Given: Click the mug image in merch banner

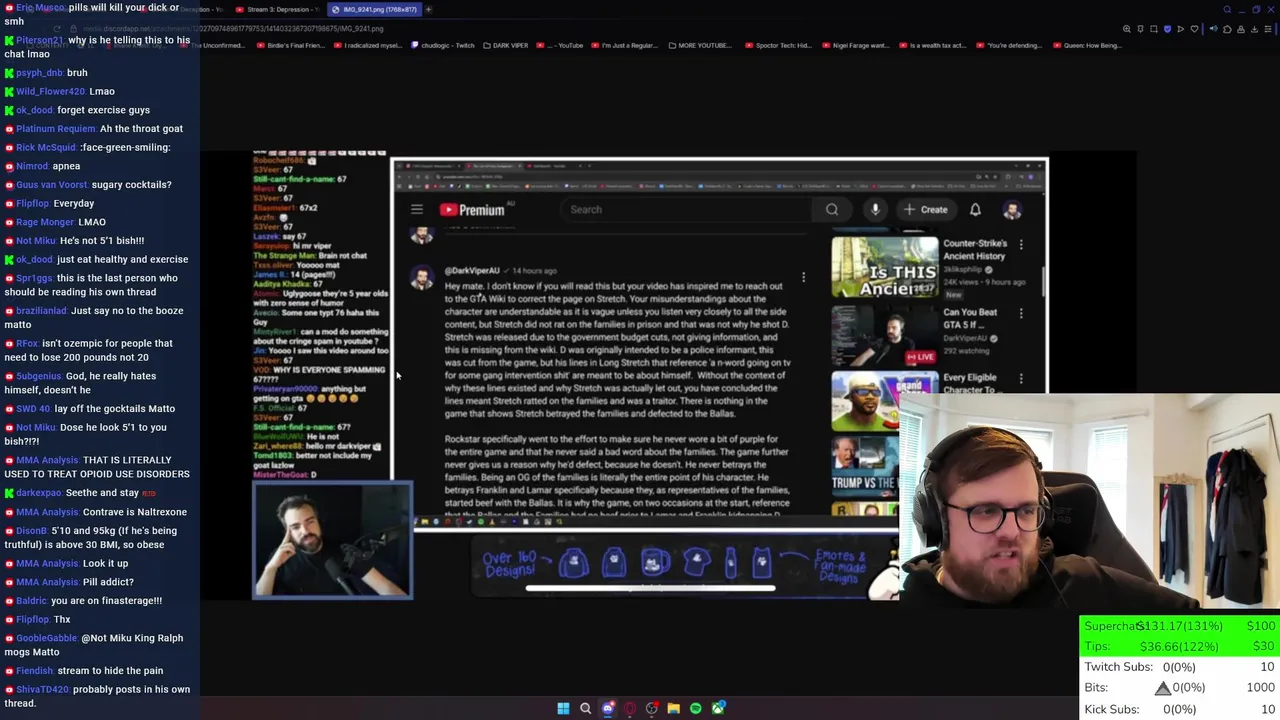Looking at the screenshot, I should 654,561.
